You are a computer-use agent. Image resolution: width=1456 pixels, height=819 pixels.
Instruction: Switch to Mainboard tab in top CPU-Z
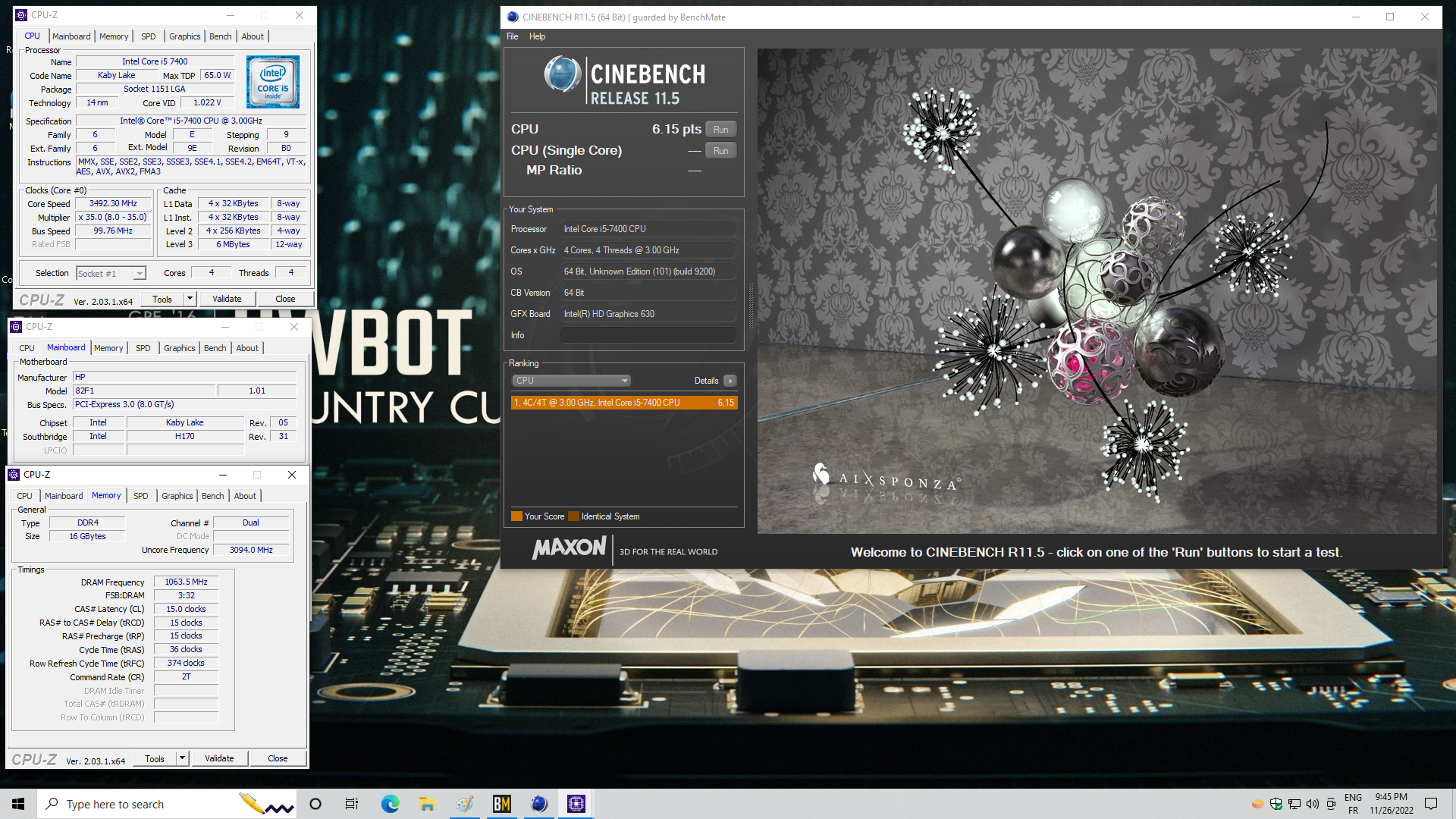click(71, 36)
